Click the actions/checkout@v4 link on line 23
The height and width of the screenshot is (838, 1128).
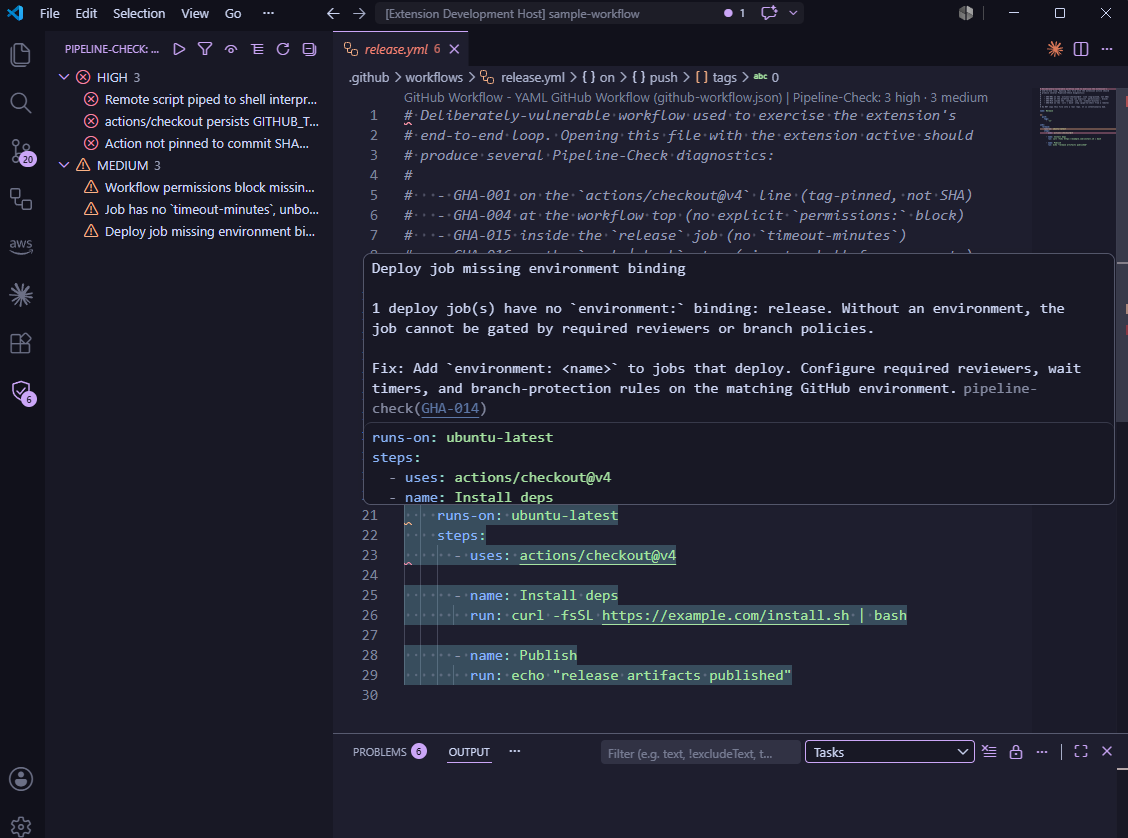597,555
